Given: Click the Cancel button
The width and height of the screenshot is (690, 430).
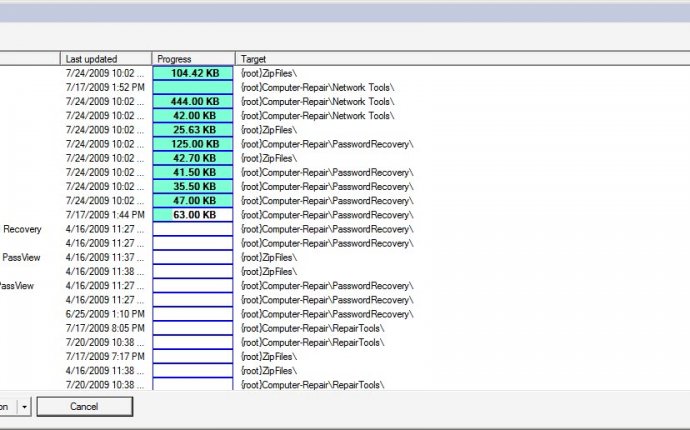Looking at the screenshot, I should point(85,407).
